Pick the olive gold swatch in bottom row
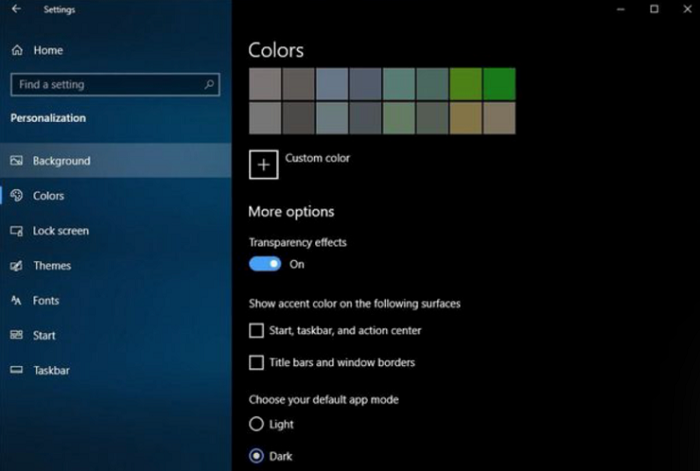The height and width of the screenshot is (471, 700). tap(466, 118)
